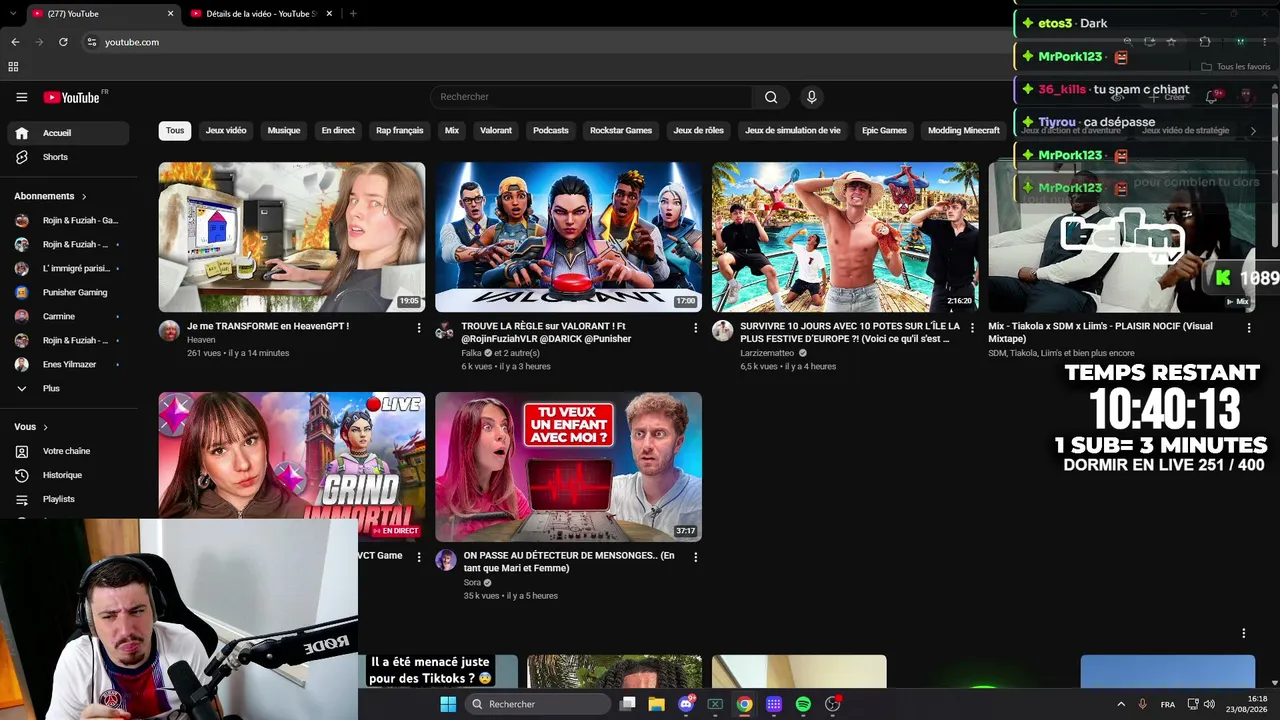Image resolution: width=1280 pixels, height=720 pixels.
Task: Click channel name Falka under Valorant video
Action: click(472, 353)
